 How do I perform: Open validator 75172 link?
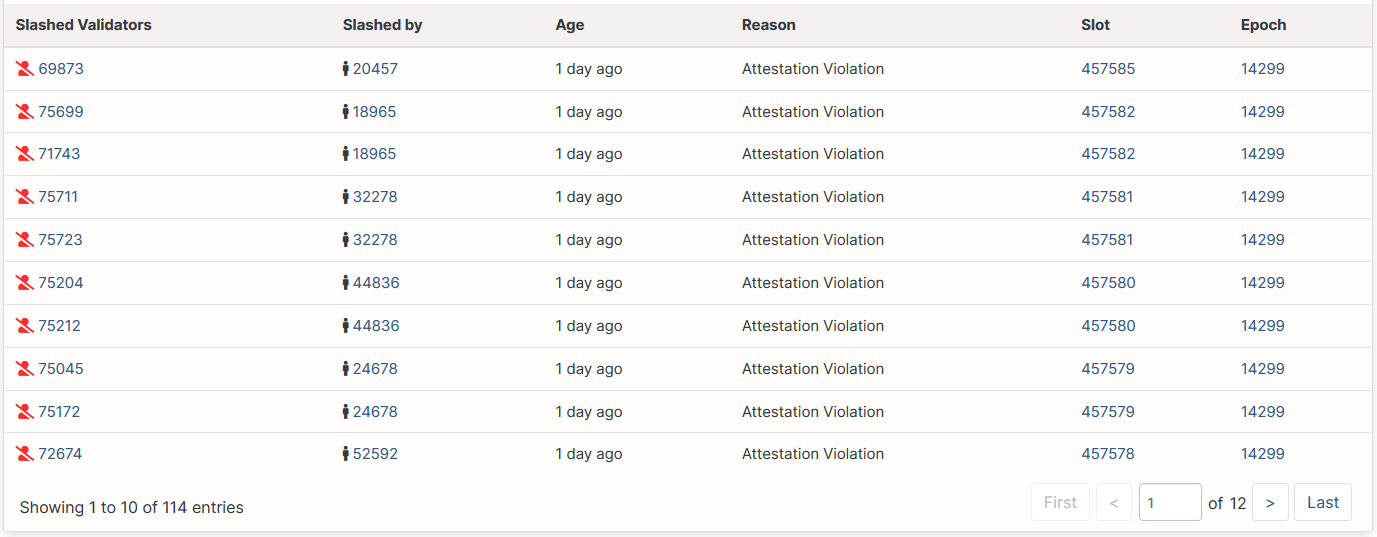[x=59, y=412]
